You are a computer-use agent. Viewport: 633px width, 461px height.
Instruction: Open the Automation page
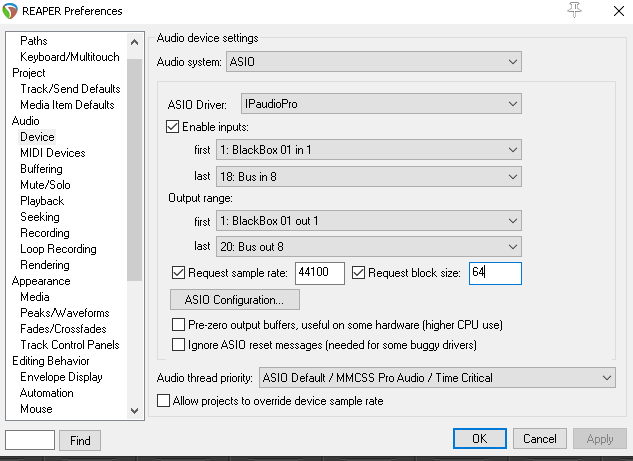(x=47, y=393)
